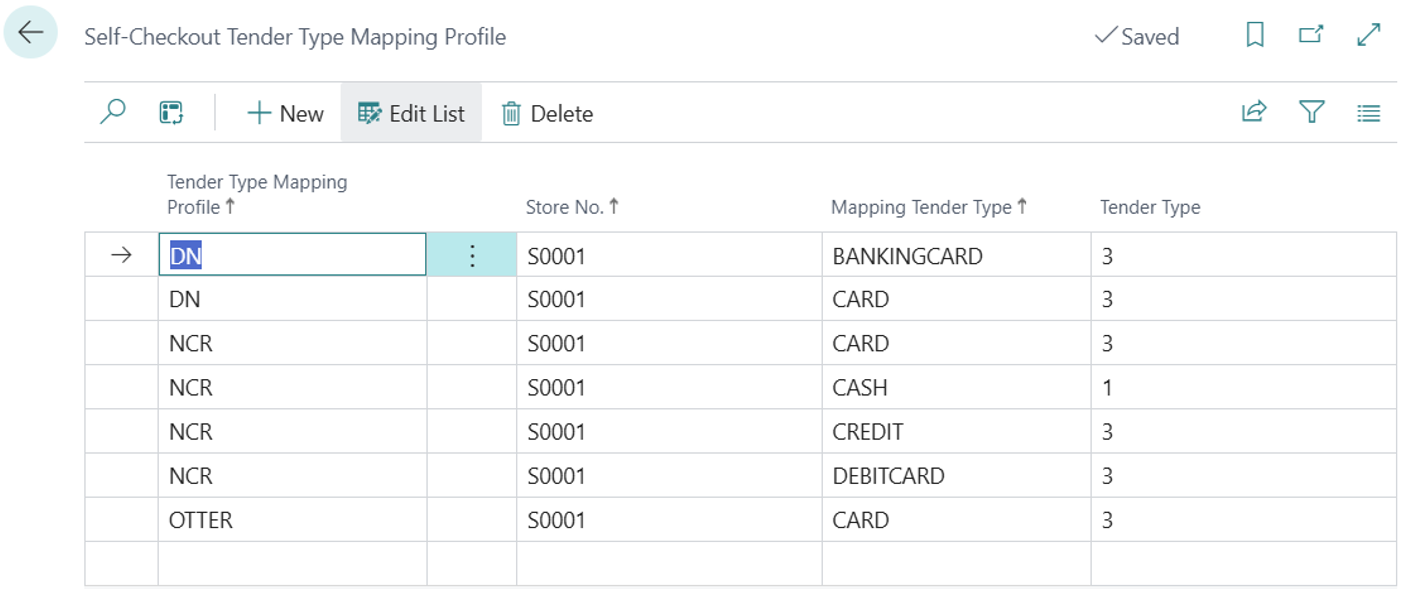
Task: Click the back arrow button
Action: click(31, 33)
